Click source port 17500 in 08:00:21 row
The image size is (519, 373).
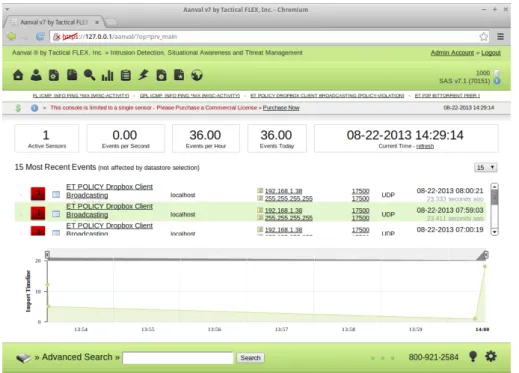[361, 191]
